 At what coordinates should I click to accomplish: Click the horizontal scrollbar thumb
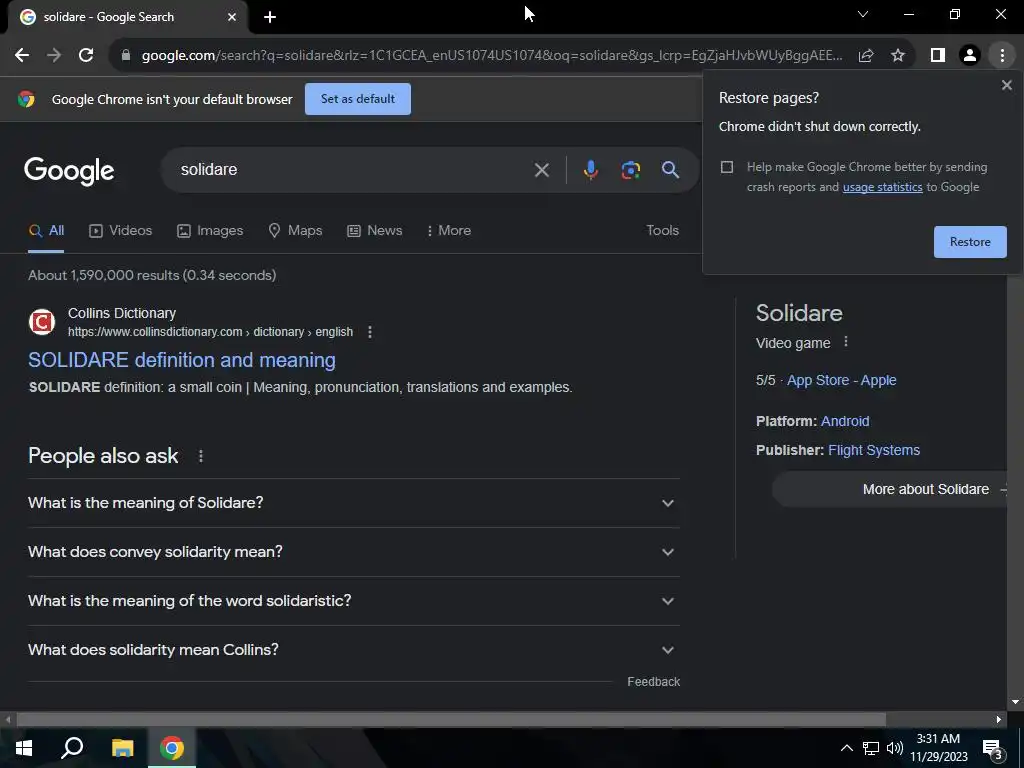click(451, 720)
